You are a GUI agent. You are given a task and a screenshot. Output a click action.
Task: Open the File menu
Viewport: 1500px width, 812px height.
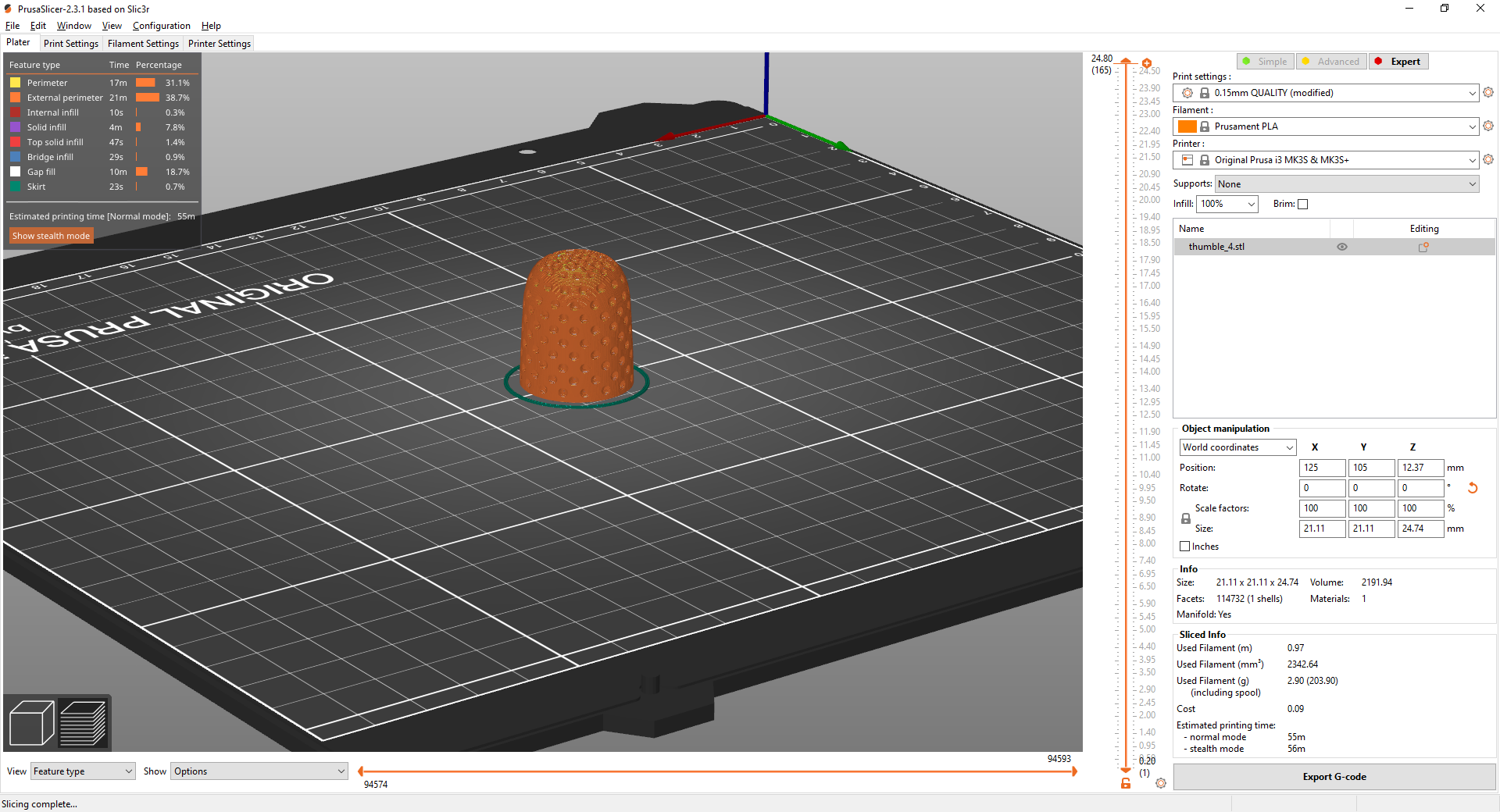12,26
